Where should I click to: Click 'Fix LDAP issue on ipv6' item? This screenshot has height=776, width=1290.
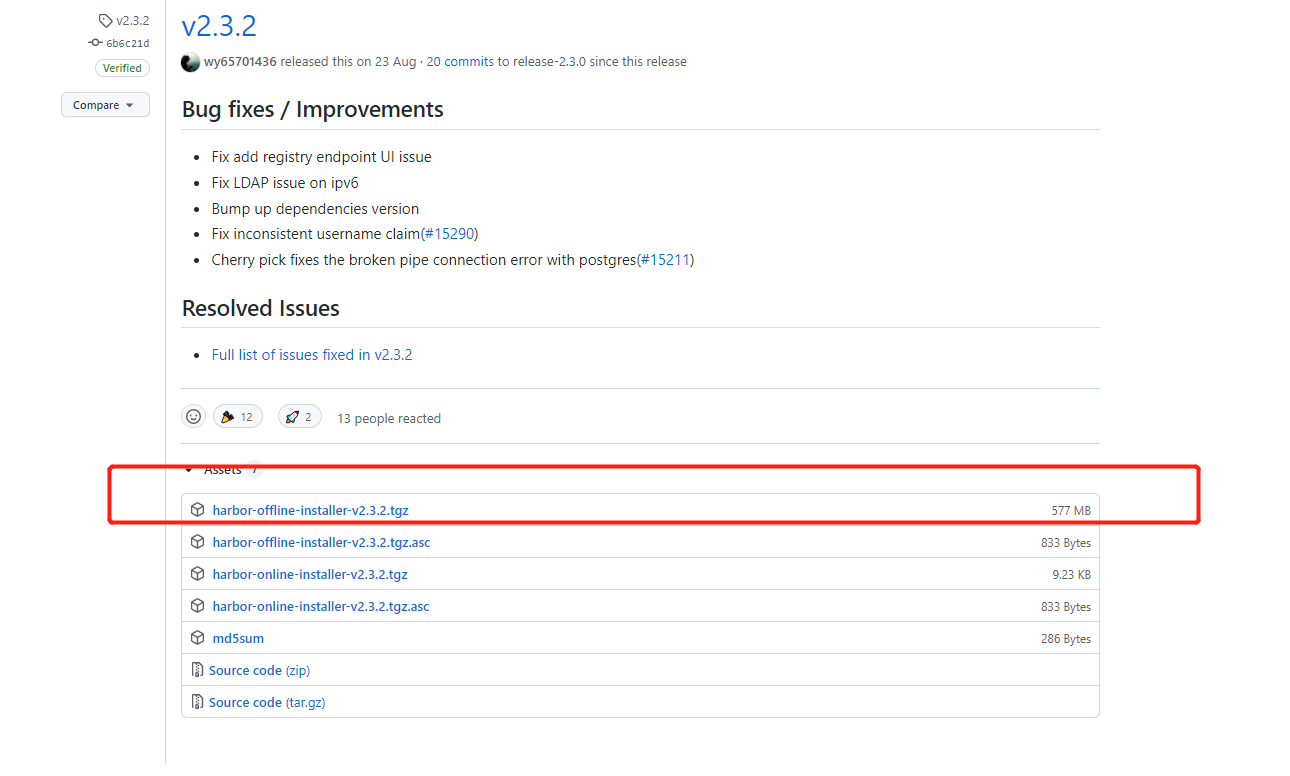pyautogui.click(x=285, y=183)
